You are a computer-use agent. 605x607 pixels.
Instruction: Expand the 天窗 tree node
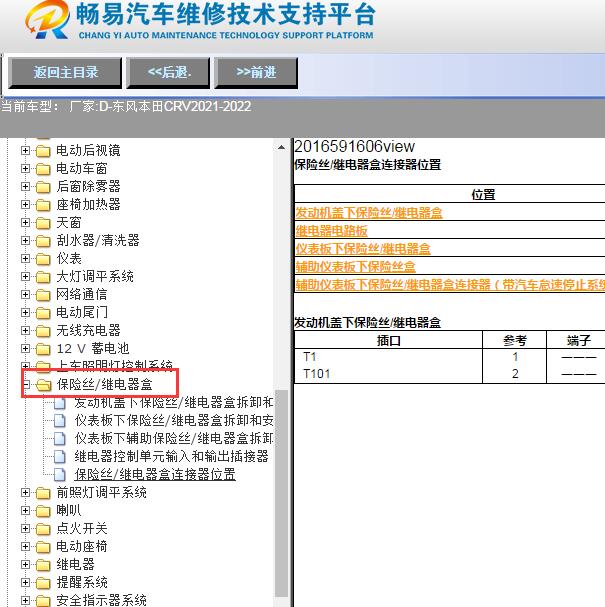coord(25,222)
